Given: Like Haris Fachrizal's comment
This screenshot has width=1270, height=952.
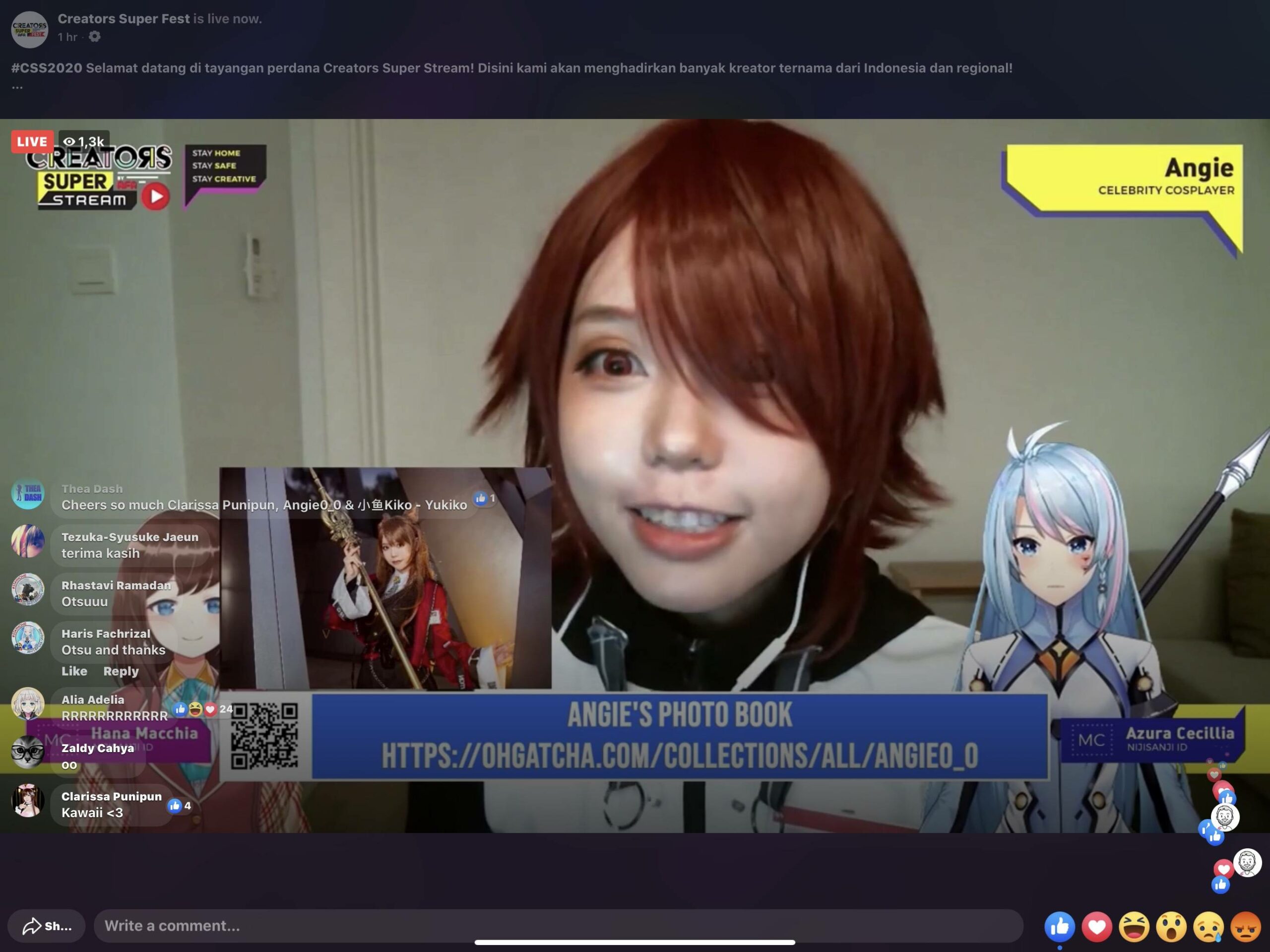Looking at the screenshot, I should [x=74, y=671].
